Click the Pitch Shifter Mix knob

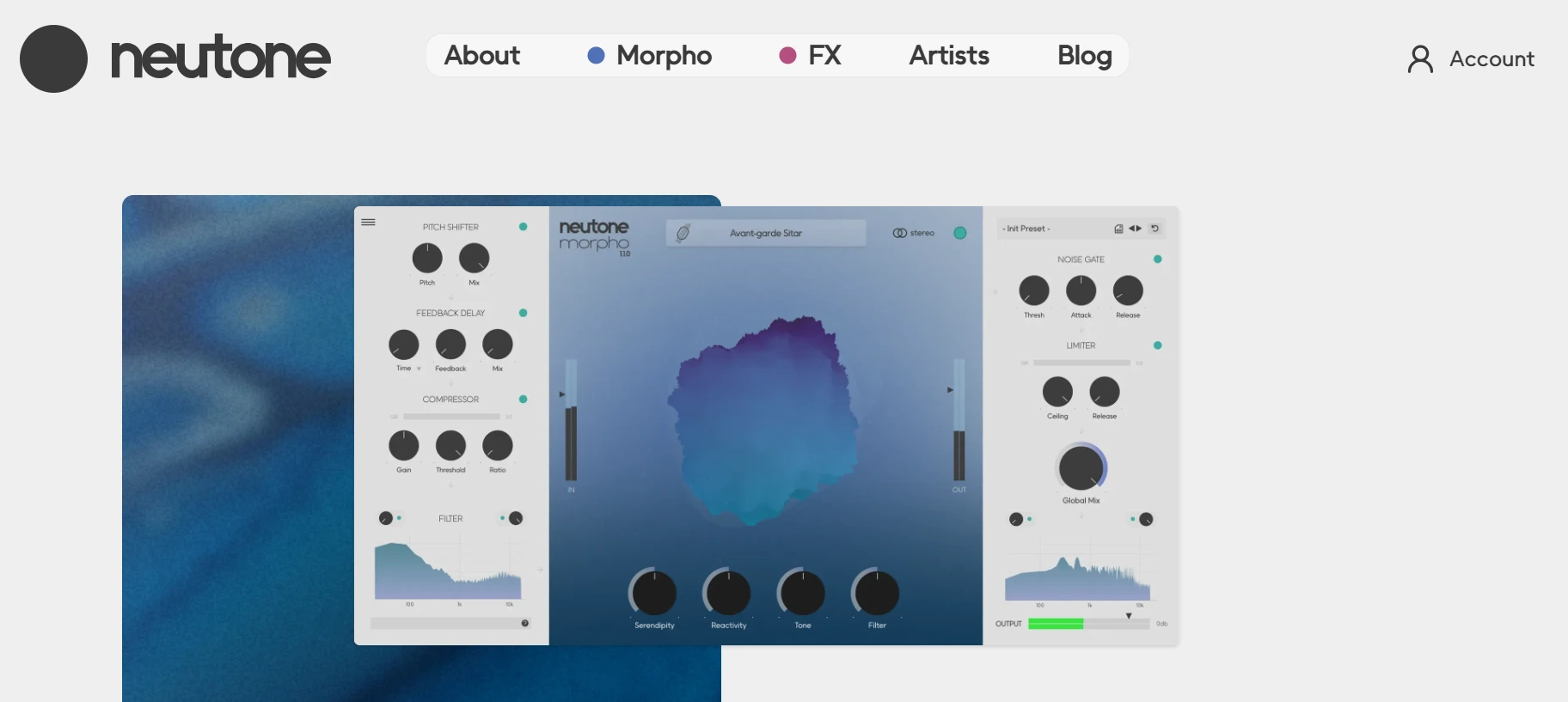(x=474, y=258)
